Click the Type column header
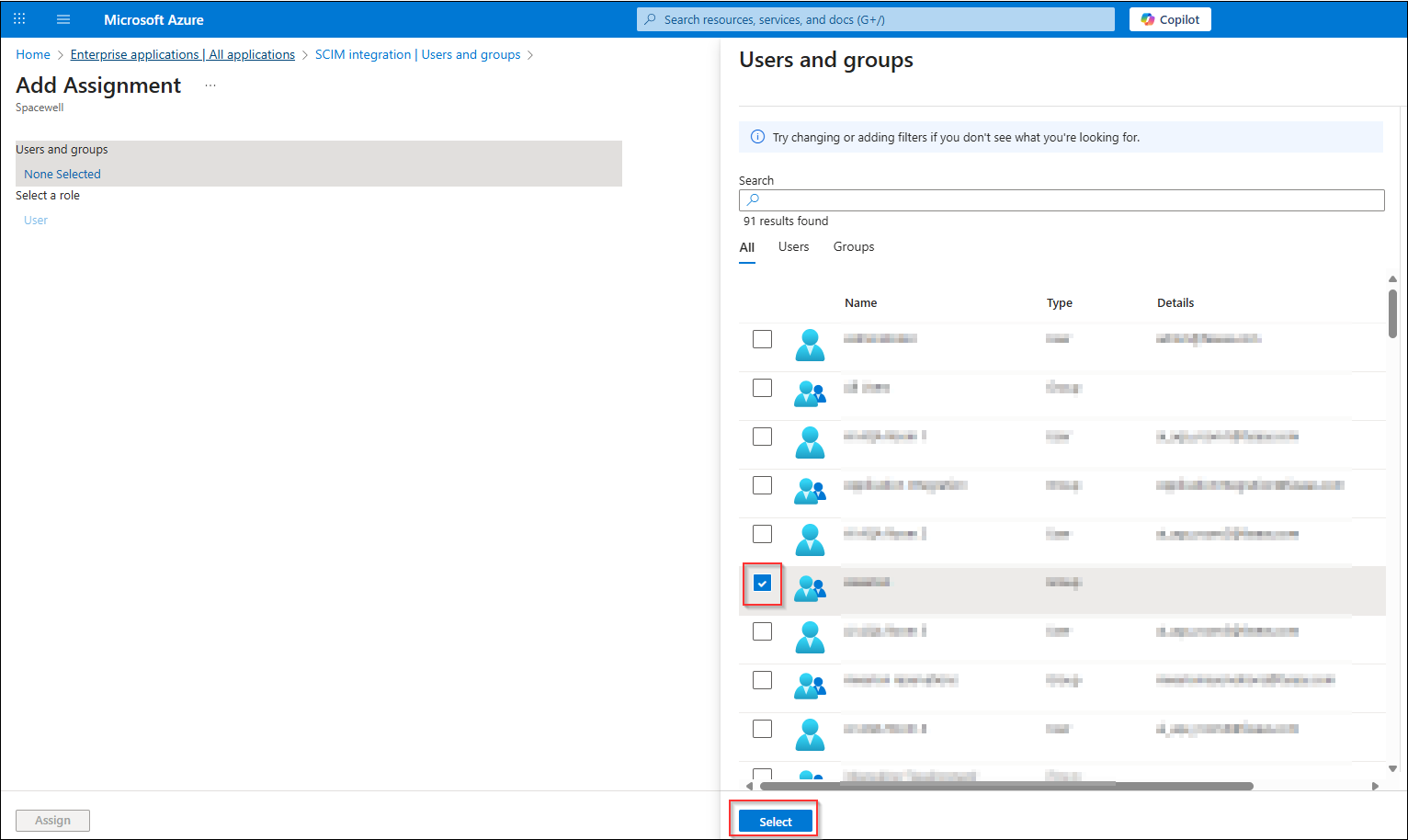Viewport: 1408px width, 840px height. (x=1060, y=303)
